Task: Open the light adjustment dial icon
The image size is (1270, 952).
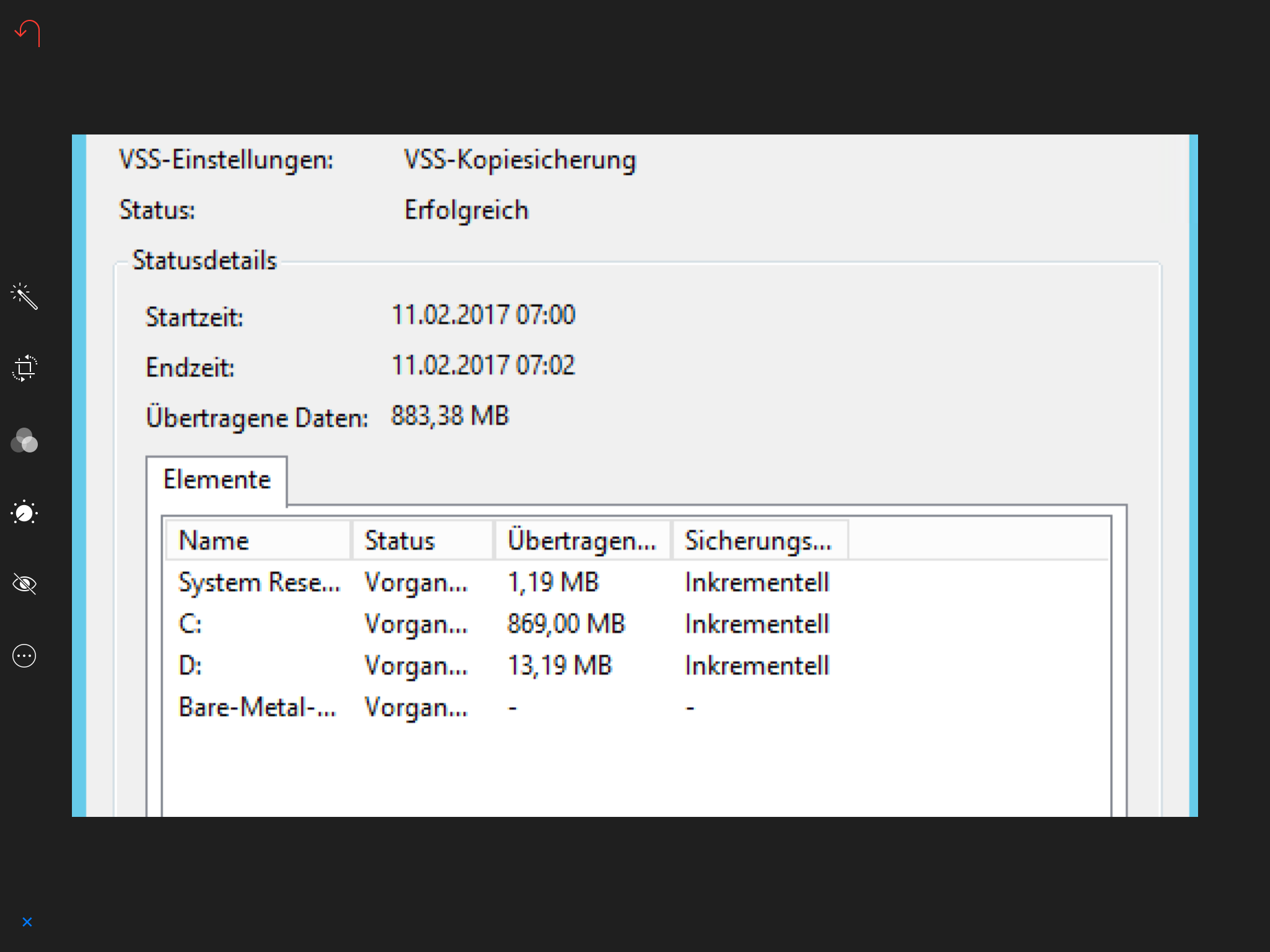Action: click(24, 512)
